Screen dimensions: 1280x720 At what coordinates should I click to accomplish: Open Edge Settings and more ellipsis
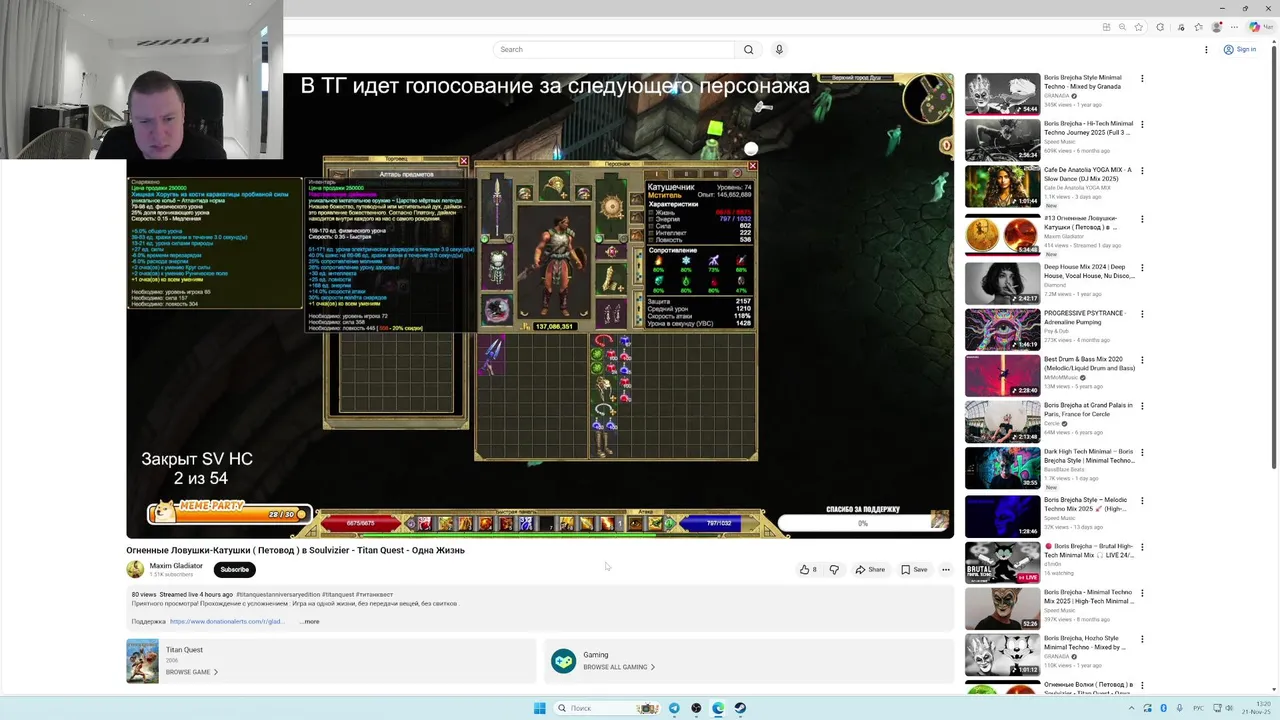[1235, 27]
